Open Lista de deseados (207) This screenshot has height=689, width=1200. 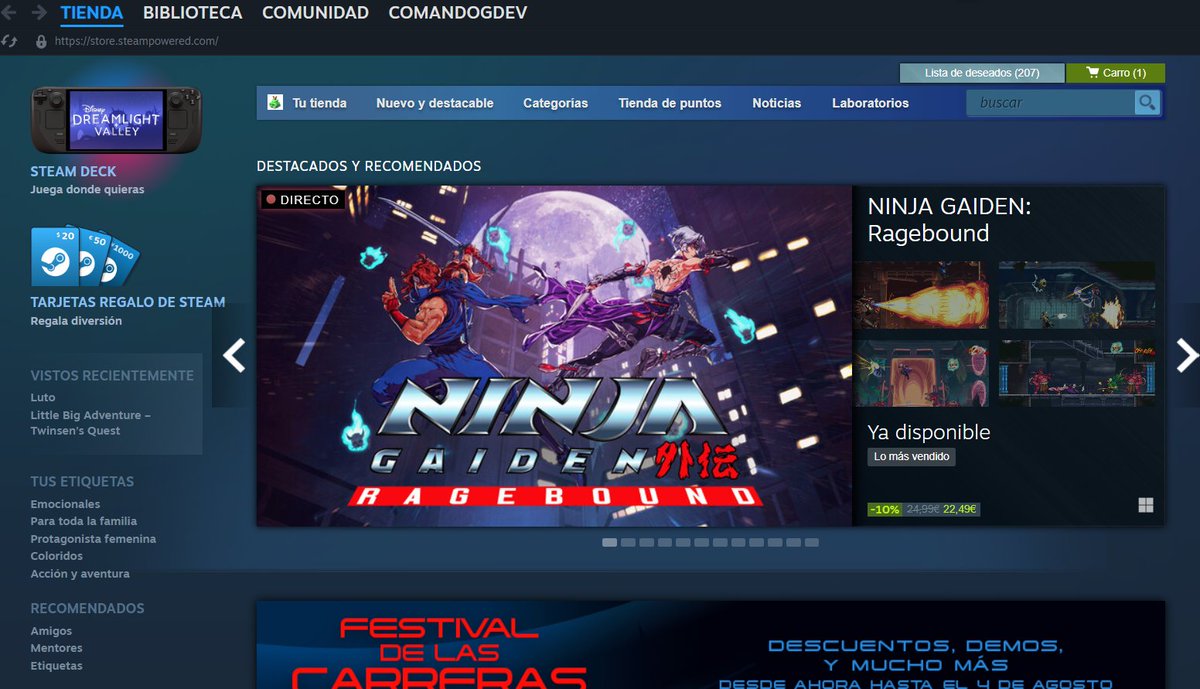[982, 73]
